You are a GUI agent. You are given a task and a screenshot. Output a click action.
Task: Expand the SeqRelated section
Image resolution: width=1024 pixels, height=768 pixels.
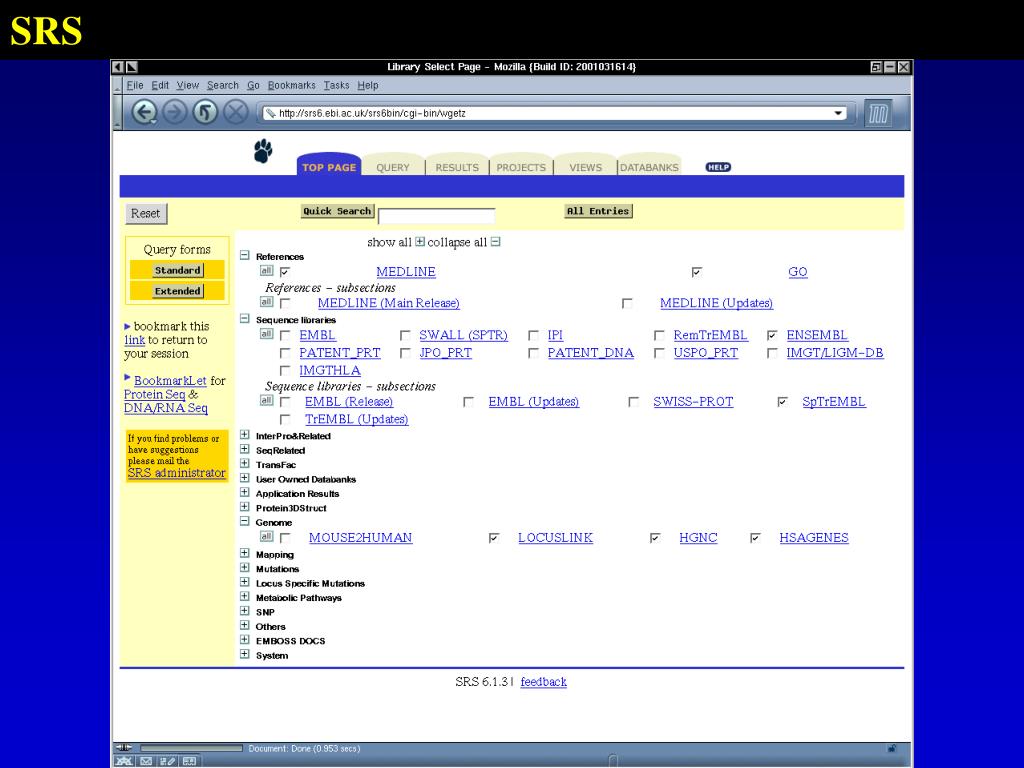244,449
